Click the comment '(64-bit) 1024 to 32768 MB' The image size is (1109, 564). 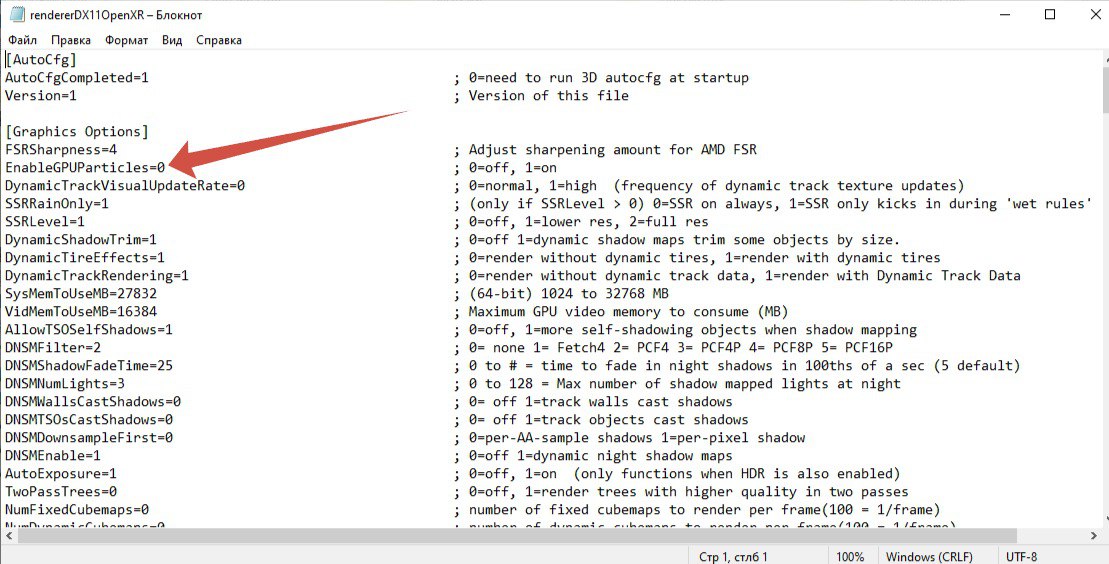569,294
